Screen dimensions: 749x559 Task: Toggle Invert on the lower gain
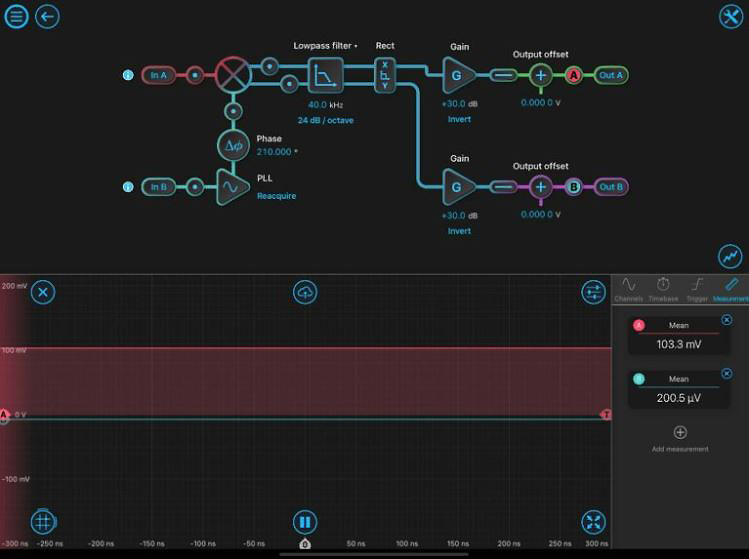point(459,231)
